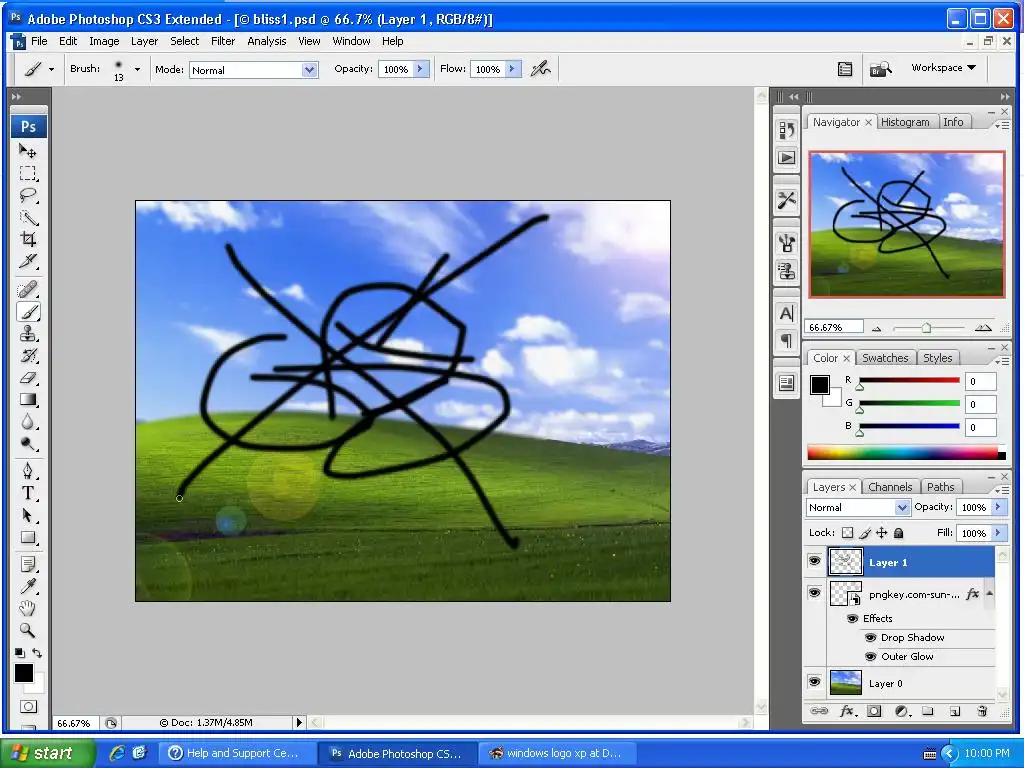Open the Paragraph panel icon
The image size is (1024, 768).
click(786, 340)
